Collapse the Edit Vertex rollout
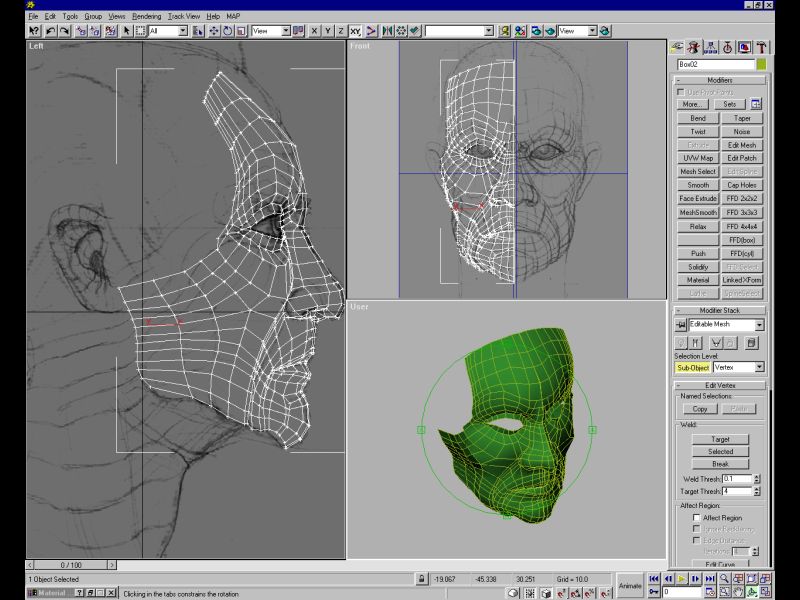 point(719,386)
